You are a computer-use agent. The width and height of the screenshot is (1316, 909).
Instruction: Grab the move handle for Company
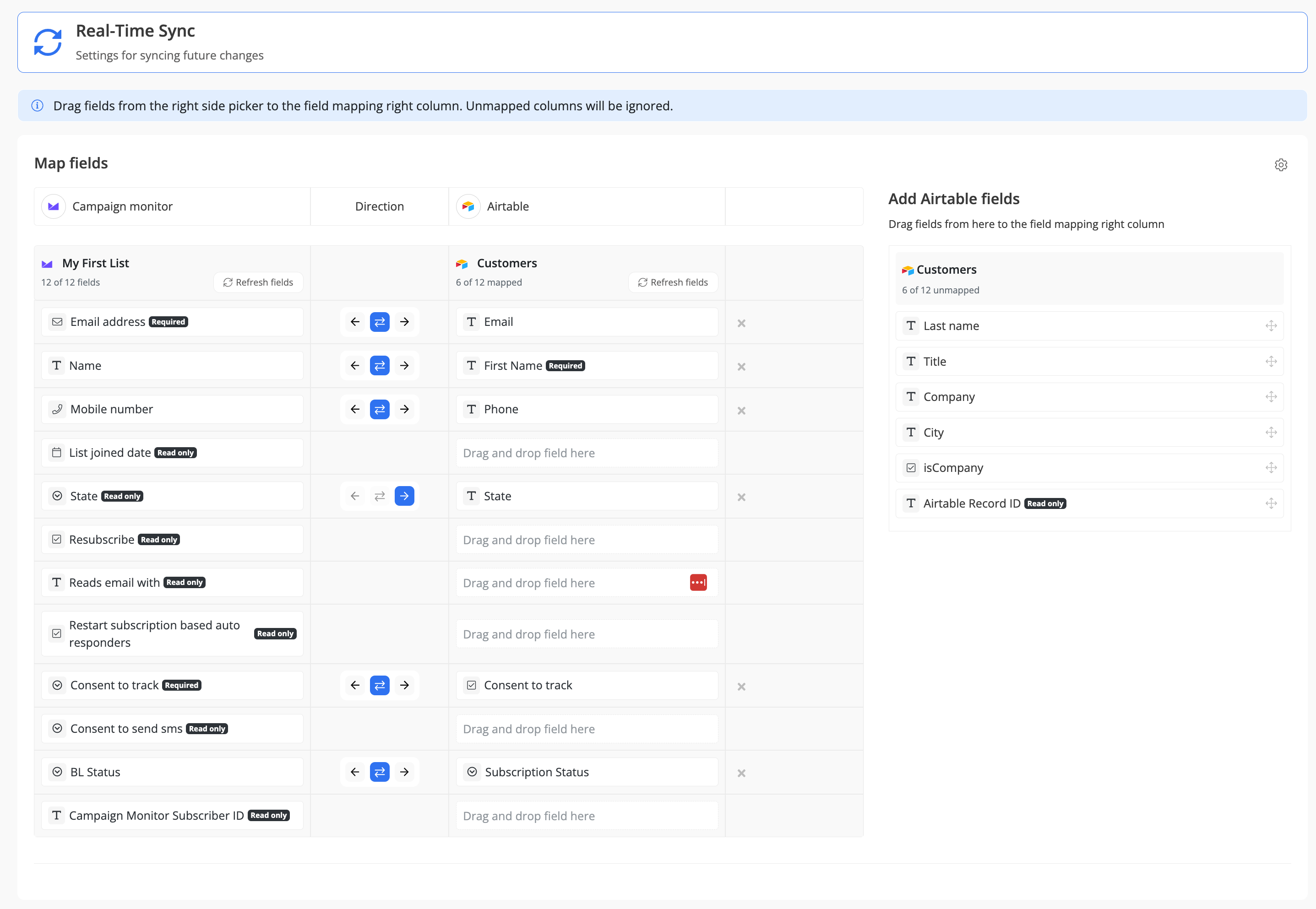point(1271,397)
